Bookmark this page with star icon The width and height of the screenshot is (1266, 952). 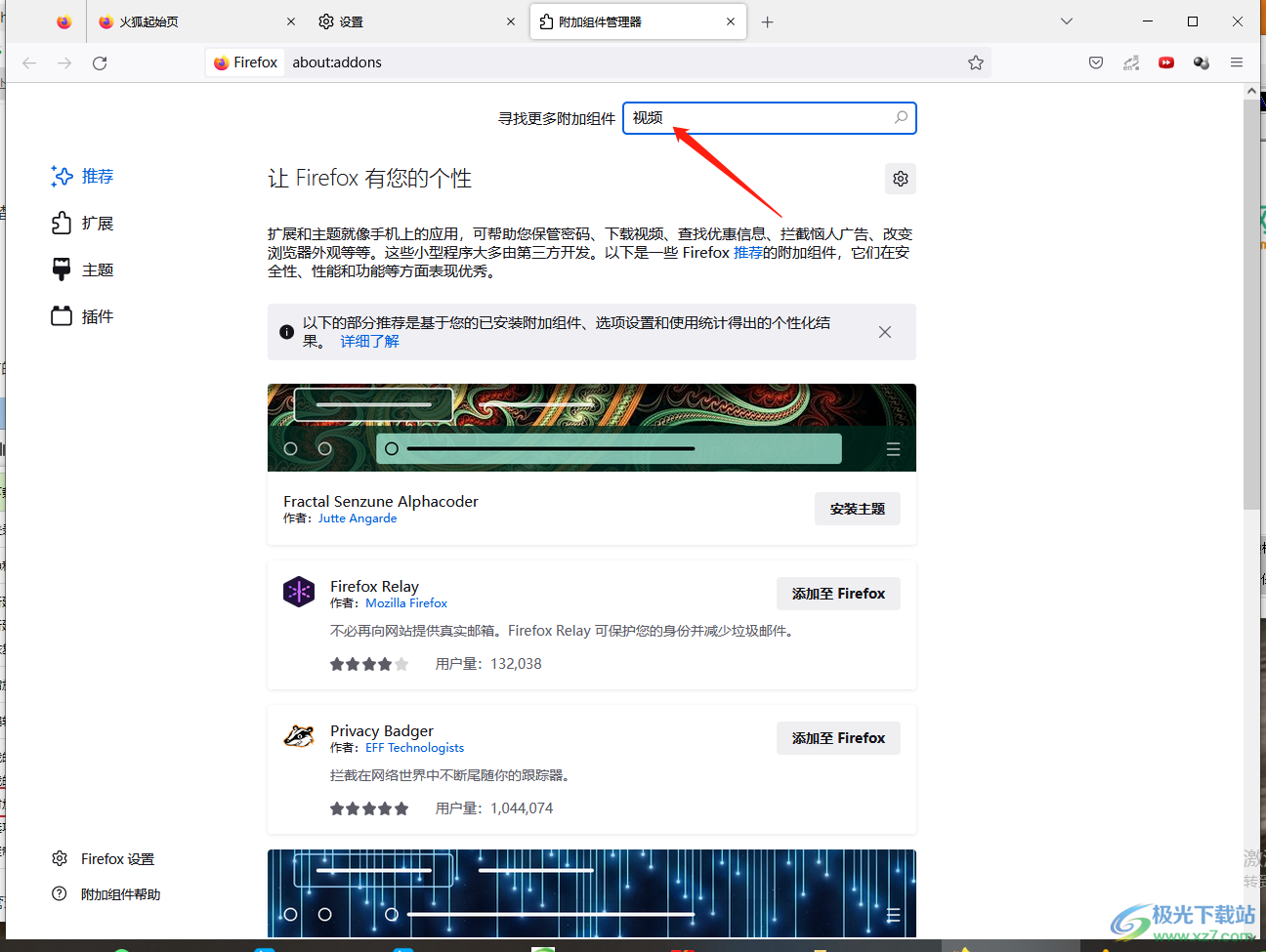click(976, 62)
